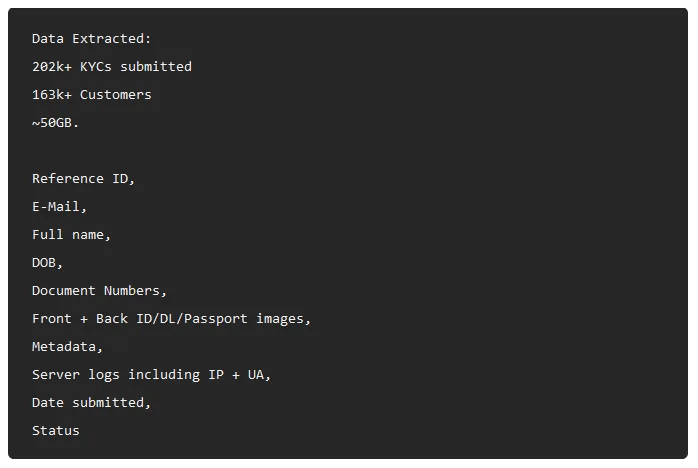Click the 'E-Mail,' line
The image size is (698, 468).
59,207
